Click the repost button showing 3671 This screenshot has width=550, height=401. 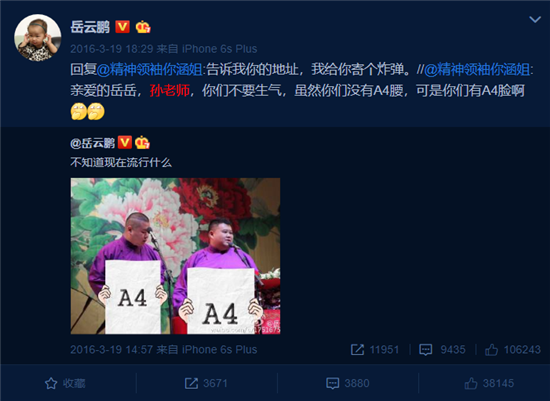206,383
